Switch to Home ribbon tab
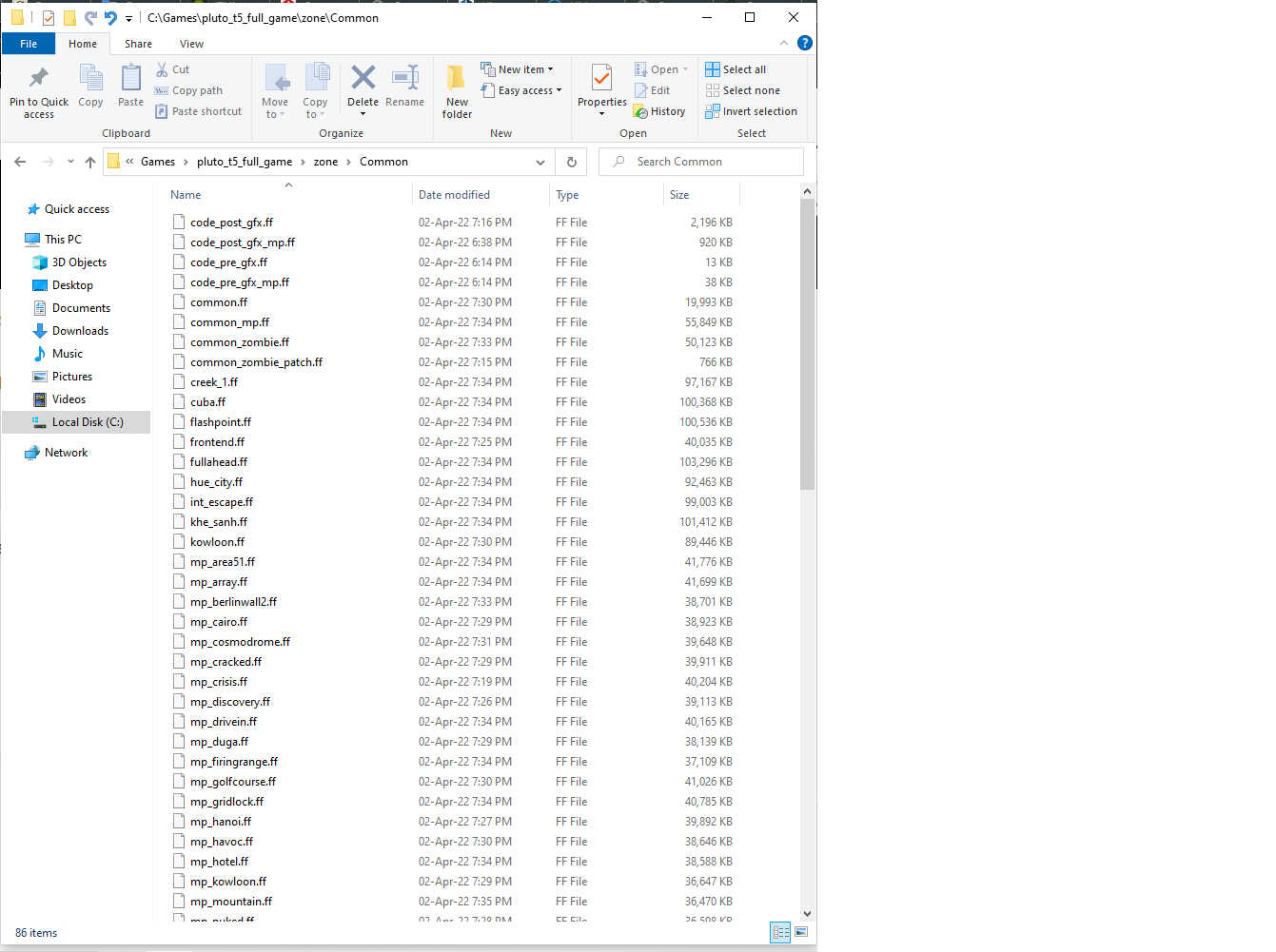 (83, 44)
